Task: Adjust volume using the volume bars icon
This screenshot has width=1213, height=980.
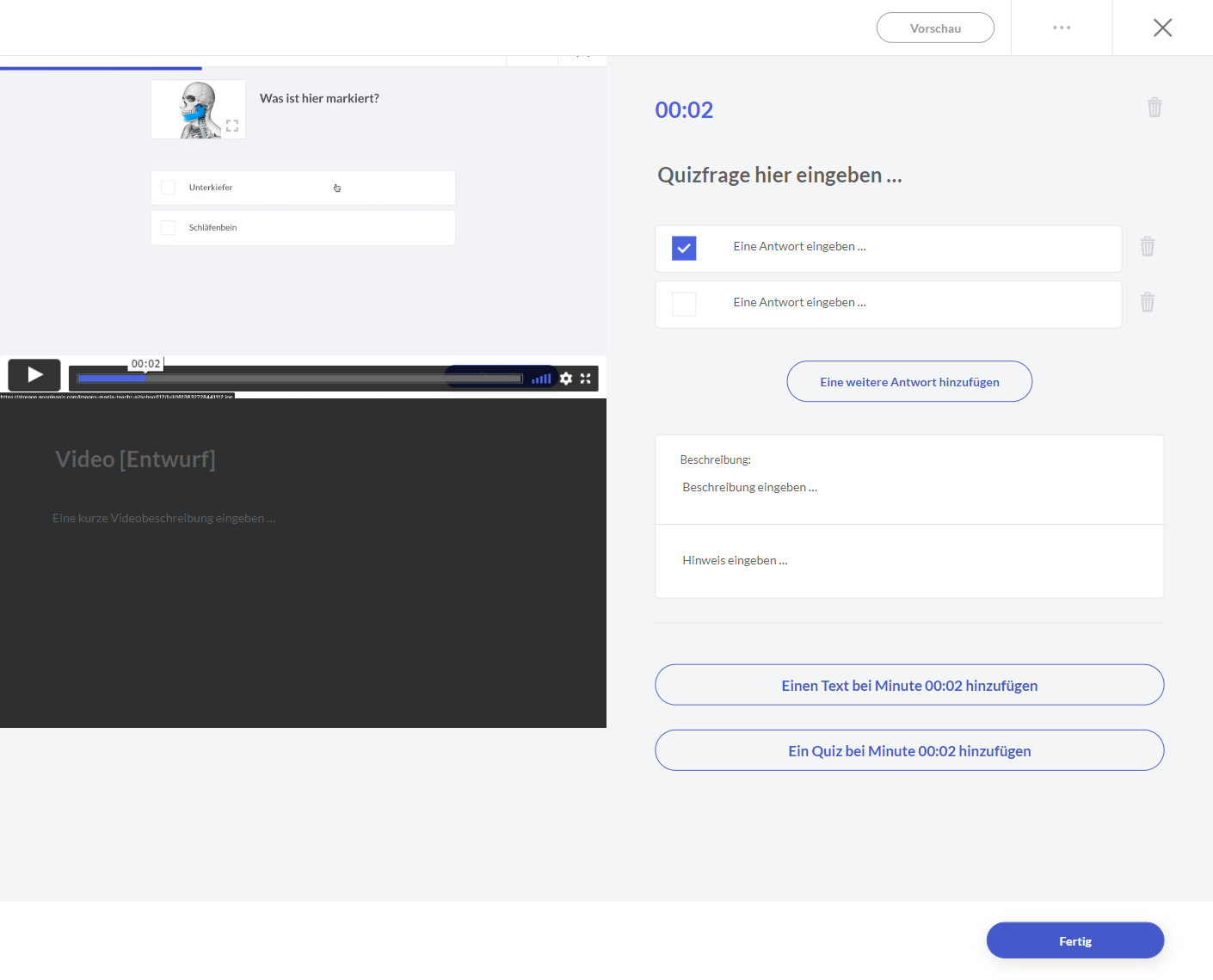Action: coord(541,379)
